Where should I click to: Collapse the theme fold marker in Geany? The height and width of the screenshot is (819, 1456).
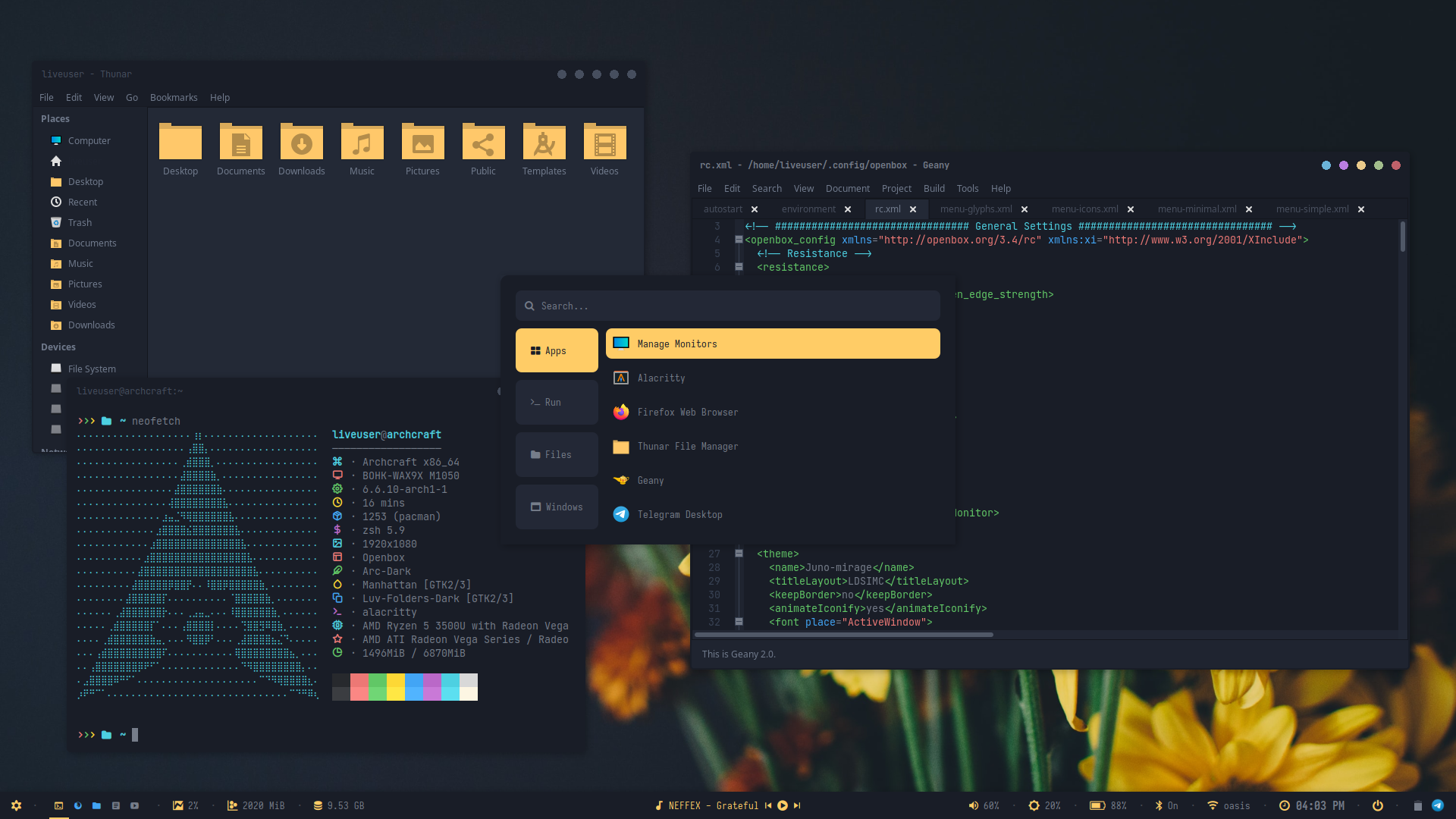coord(739,554)
